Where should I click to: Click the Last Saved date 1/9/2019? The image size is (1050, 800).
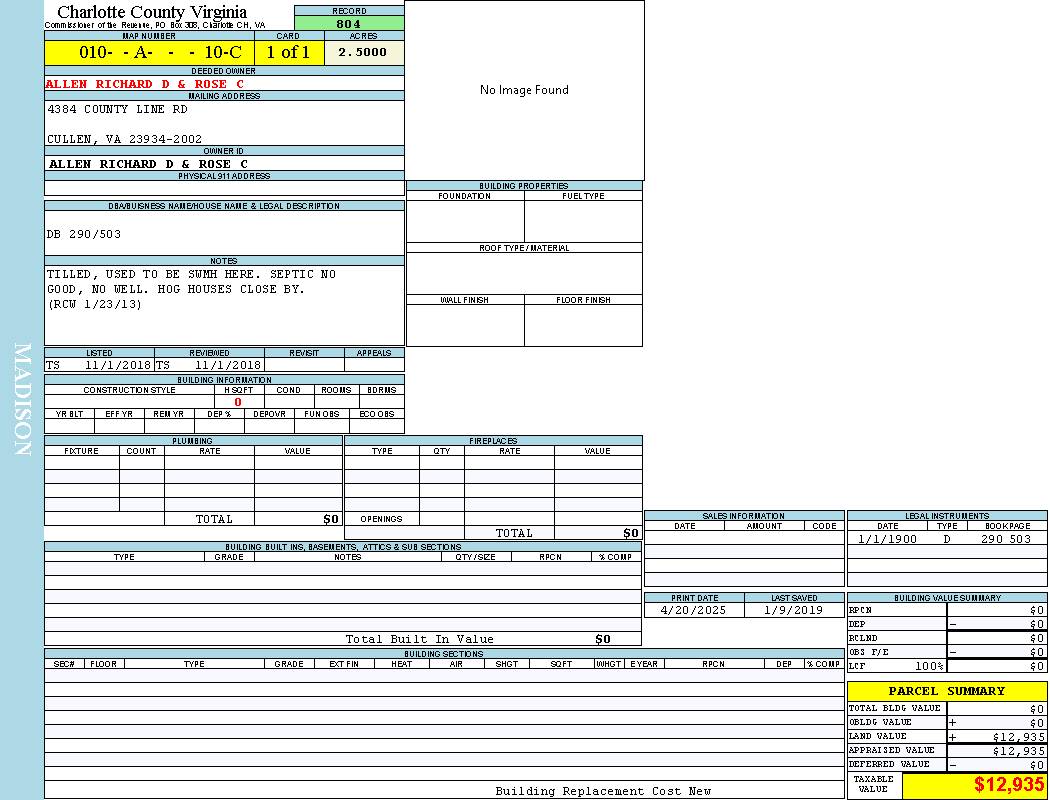793,610
